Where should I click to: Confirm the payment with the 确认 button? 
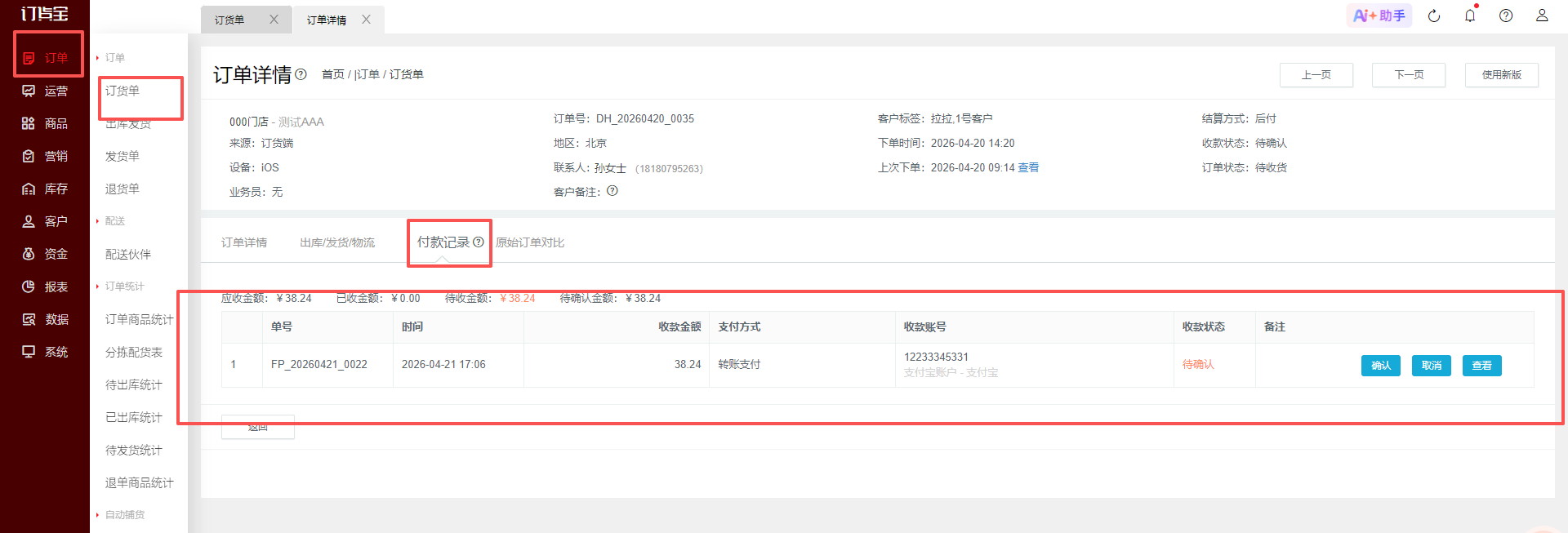click(1381, 366)
